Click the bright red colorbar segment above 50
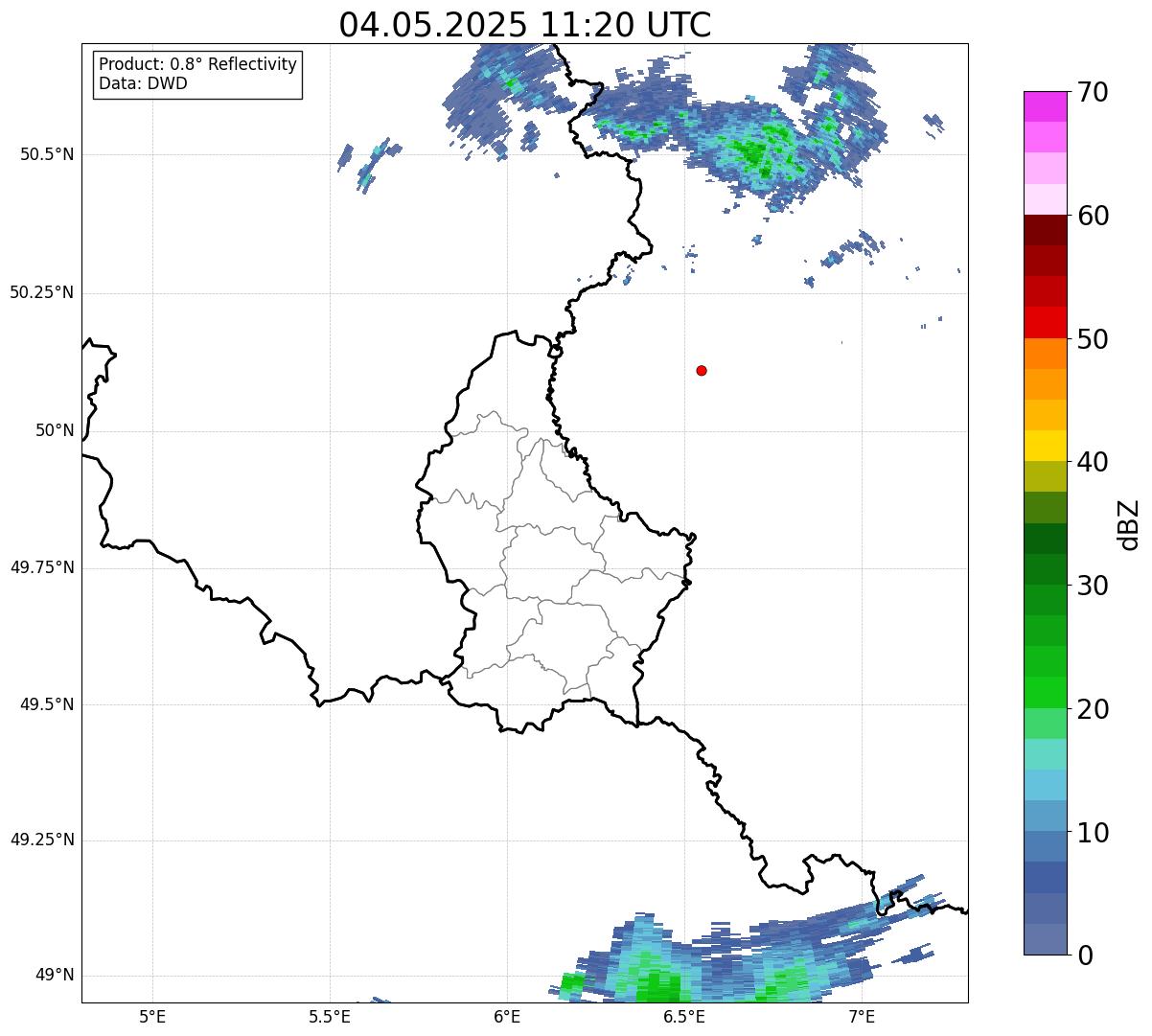The image size is (1152, 1036). (x=1045, y=323)
